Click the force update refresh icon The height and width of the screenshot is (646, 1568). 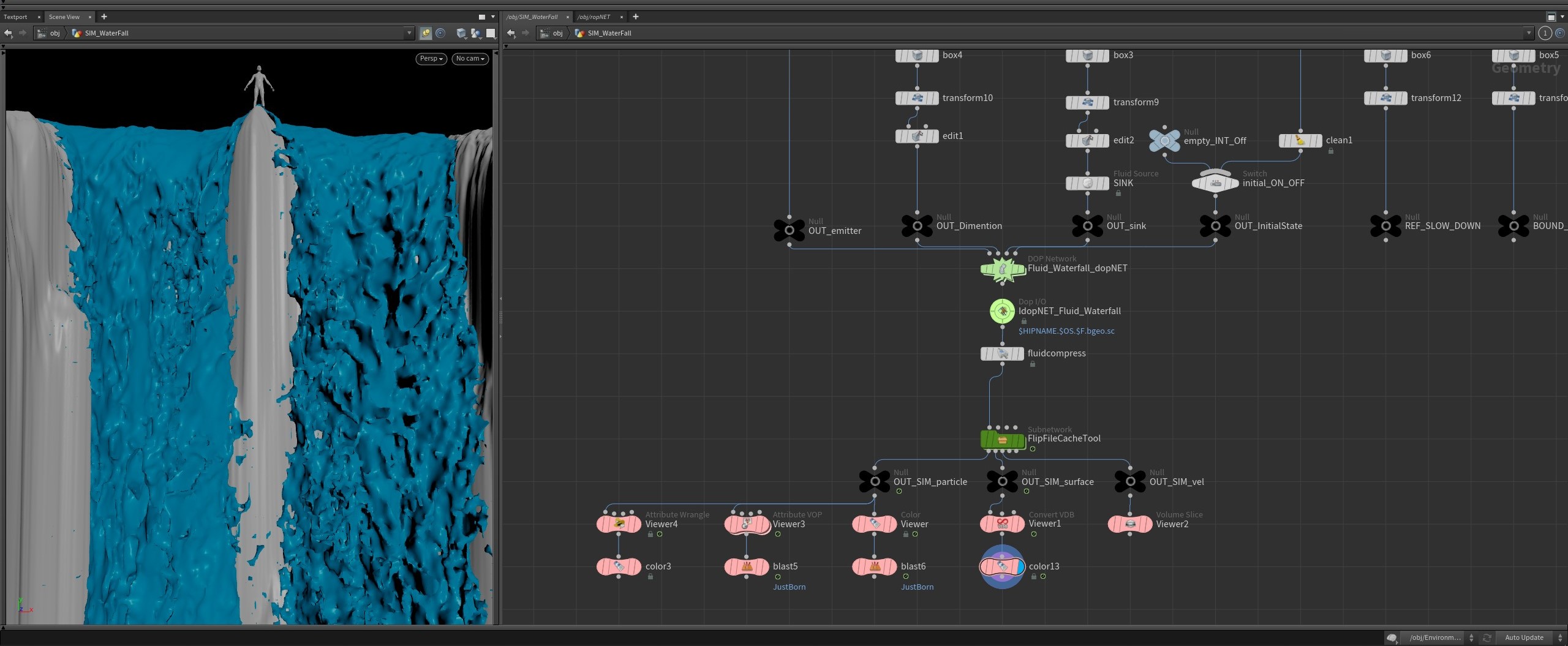[x=1487, y=637]
